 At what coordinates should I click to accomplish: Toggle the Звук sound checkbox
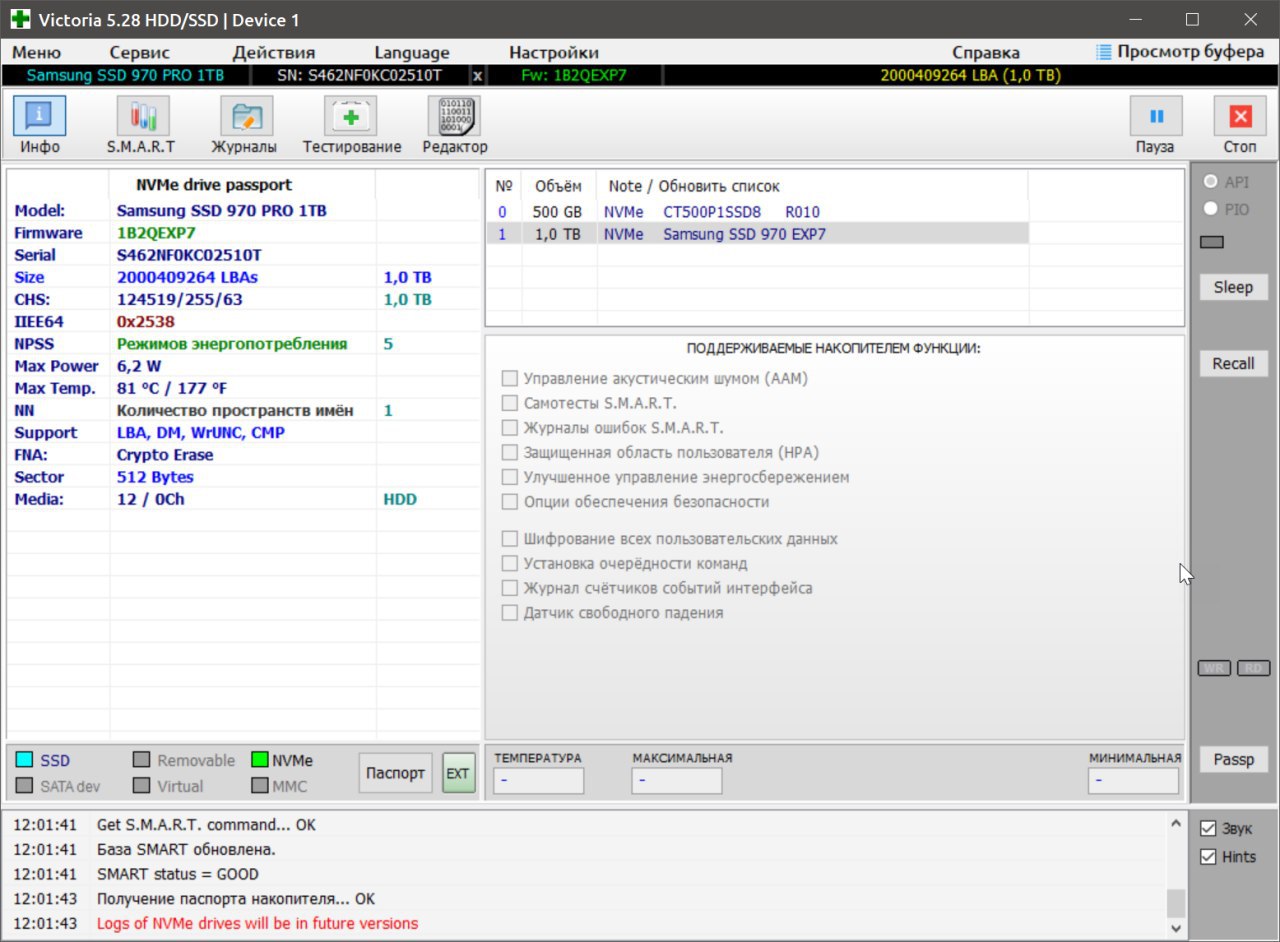pyautogui.click(x=1208, y=828)
